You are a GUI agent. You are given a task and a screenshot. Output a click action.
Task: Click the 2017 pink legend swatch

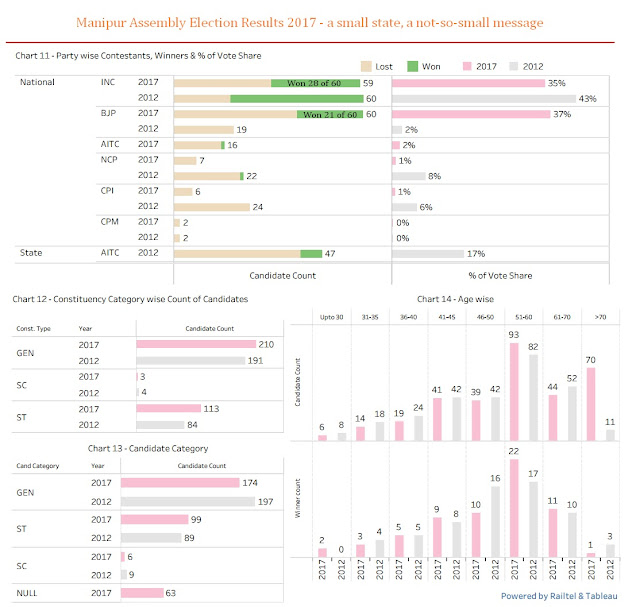(x=467, y=66)
